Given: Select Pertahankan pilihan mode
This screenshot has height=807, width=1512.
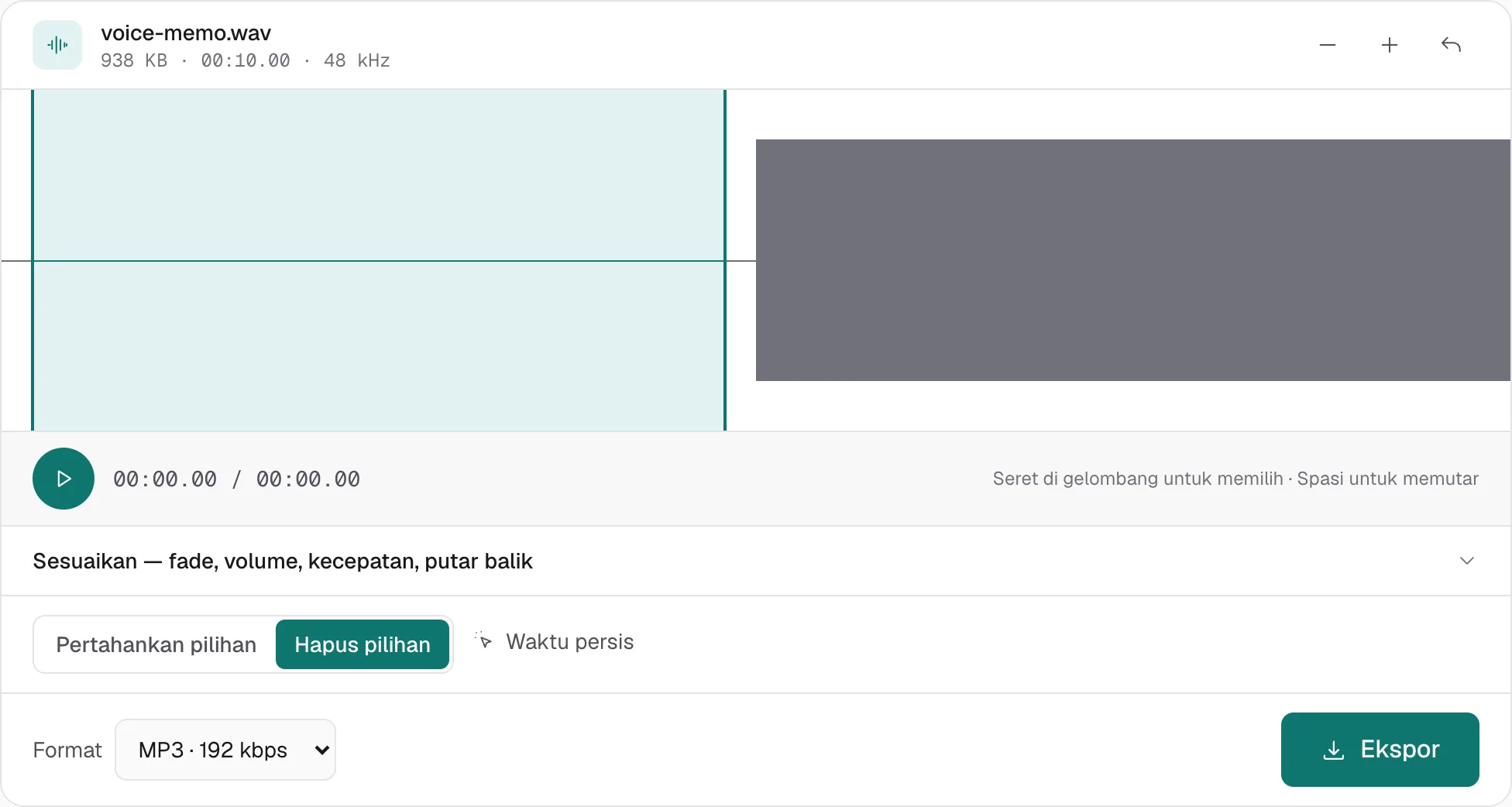Looking at the screenshot, I should pyautogui.click(x=156, y=644).
